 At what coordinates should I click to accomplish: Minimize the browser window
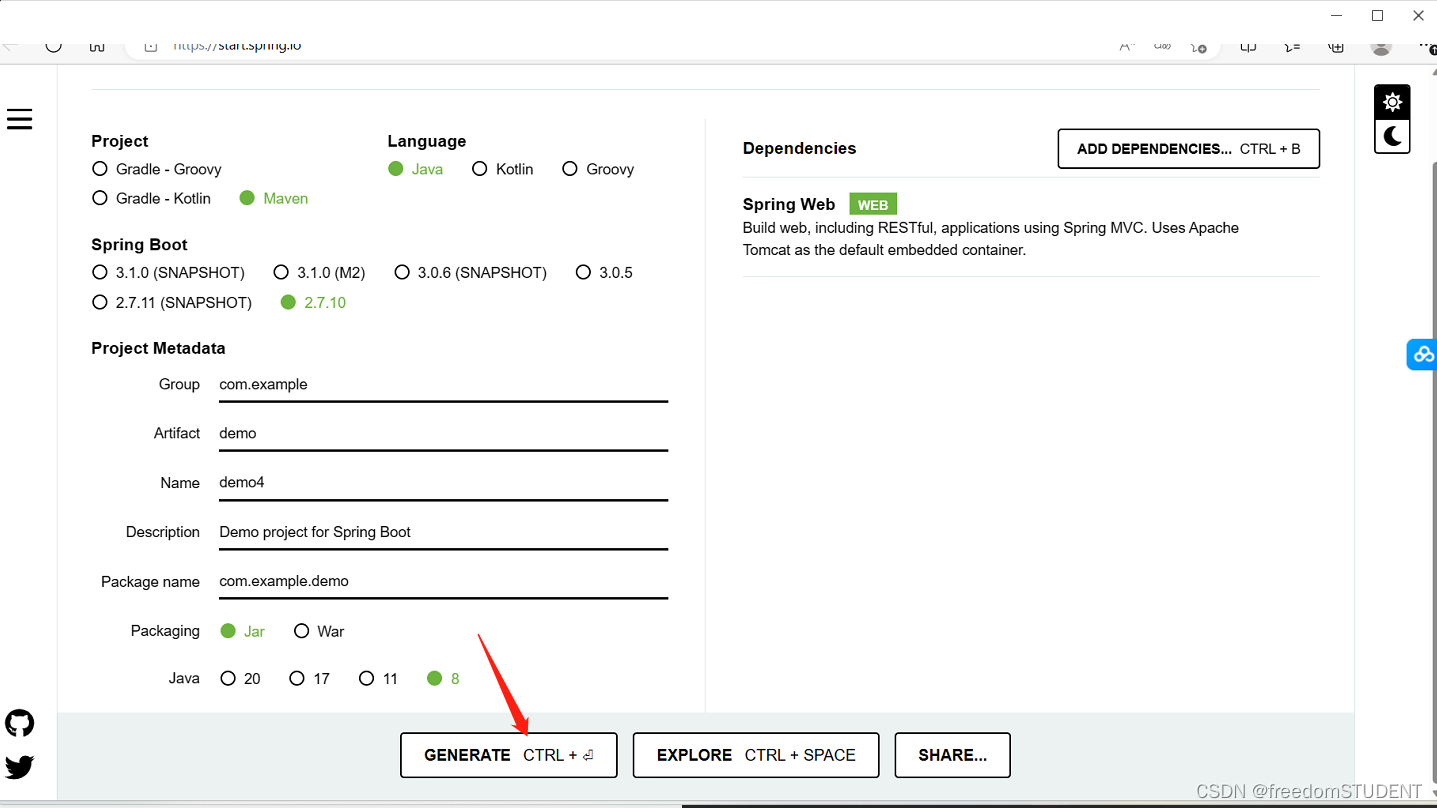point(1337,15)
